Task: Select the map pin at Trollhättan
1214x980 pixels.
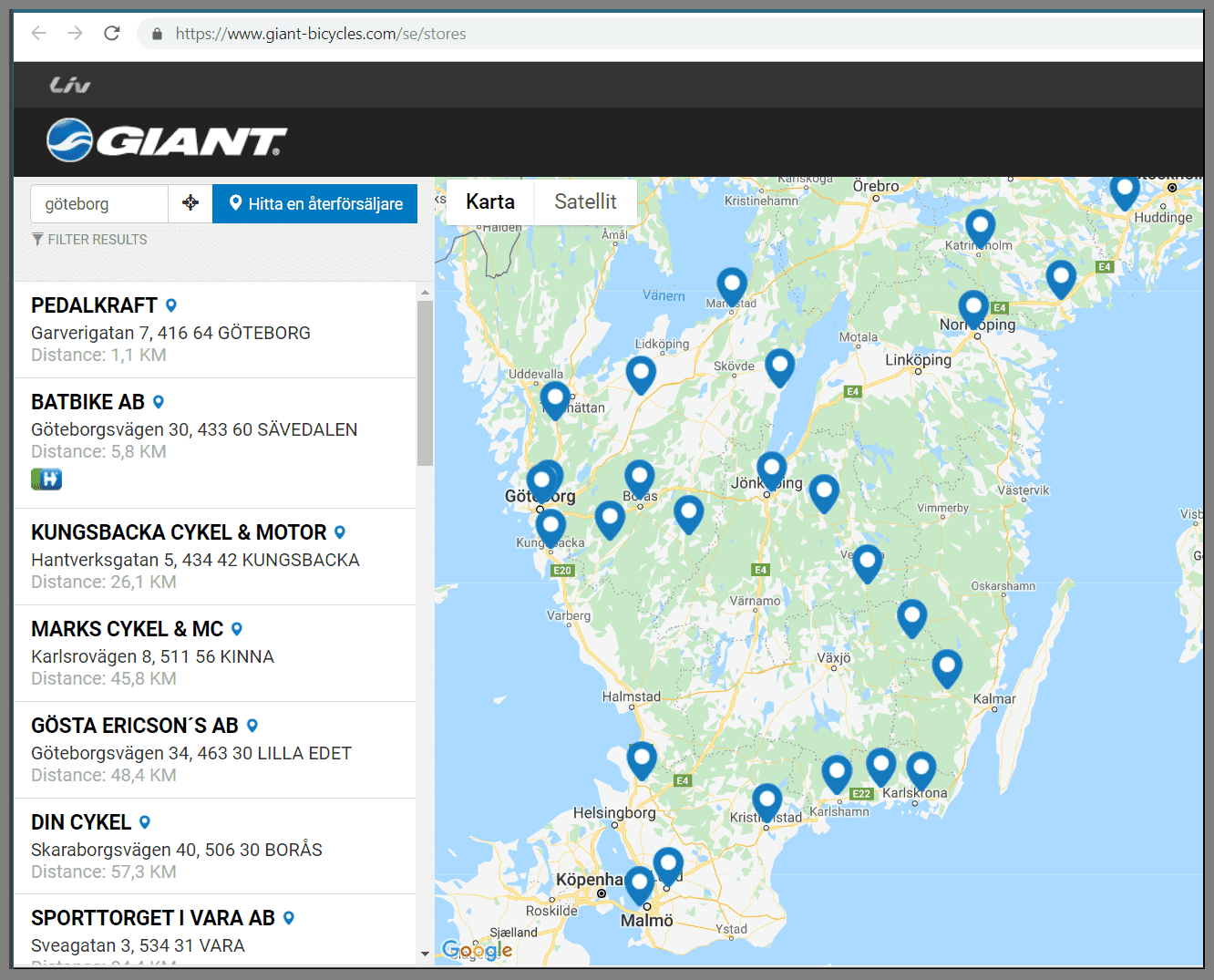Action: coord(555,400)
